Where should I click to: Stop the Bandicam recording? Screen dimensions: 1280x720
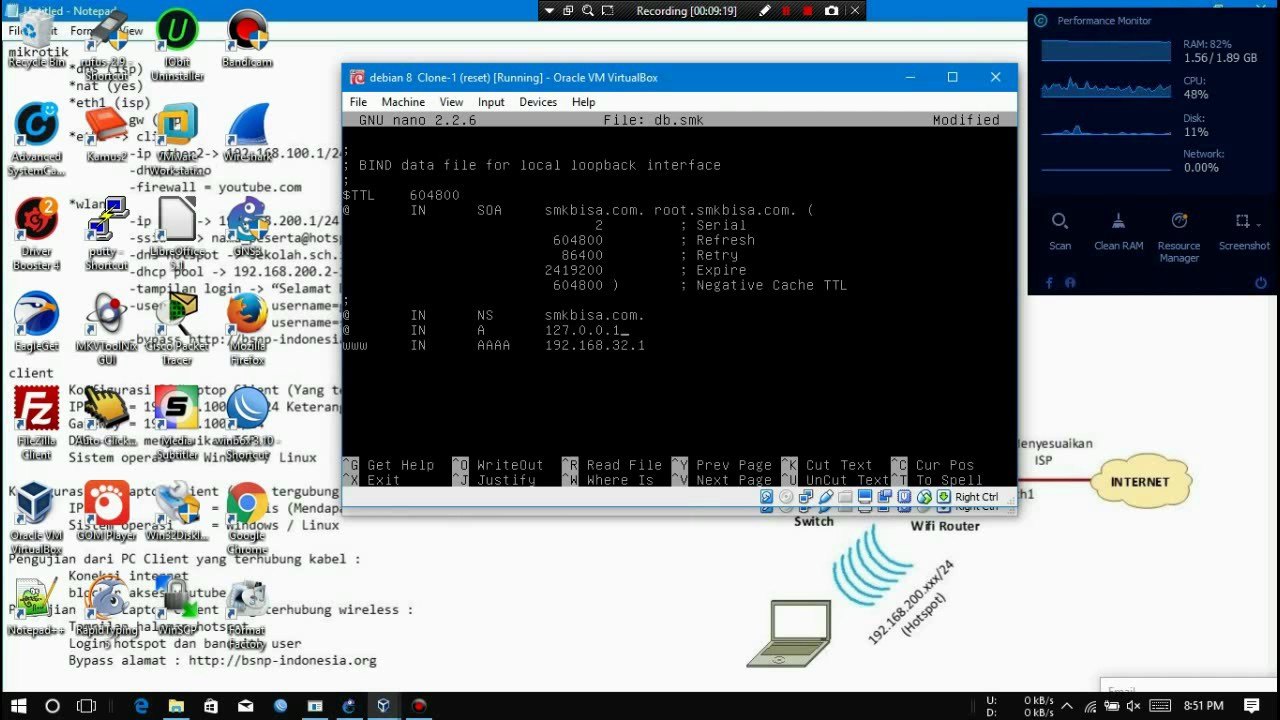click(x=808, y=11)
